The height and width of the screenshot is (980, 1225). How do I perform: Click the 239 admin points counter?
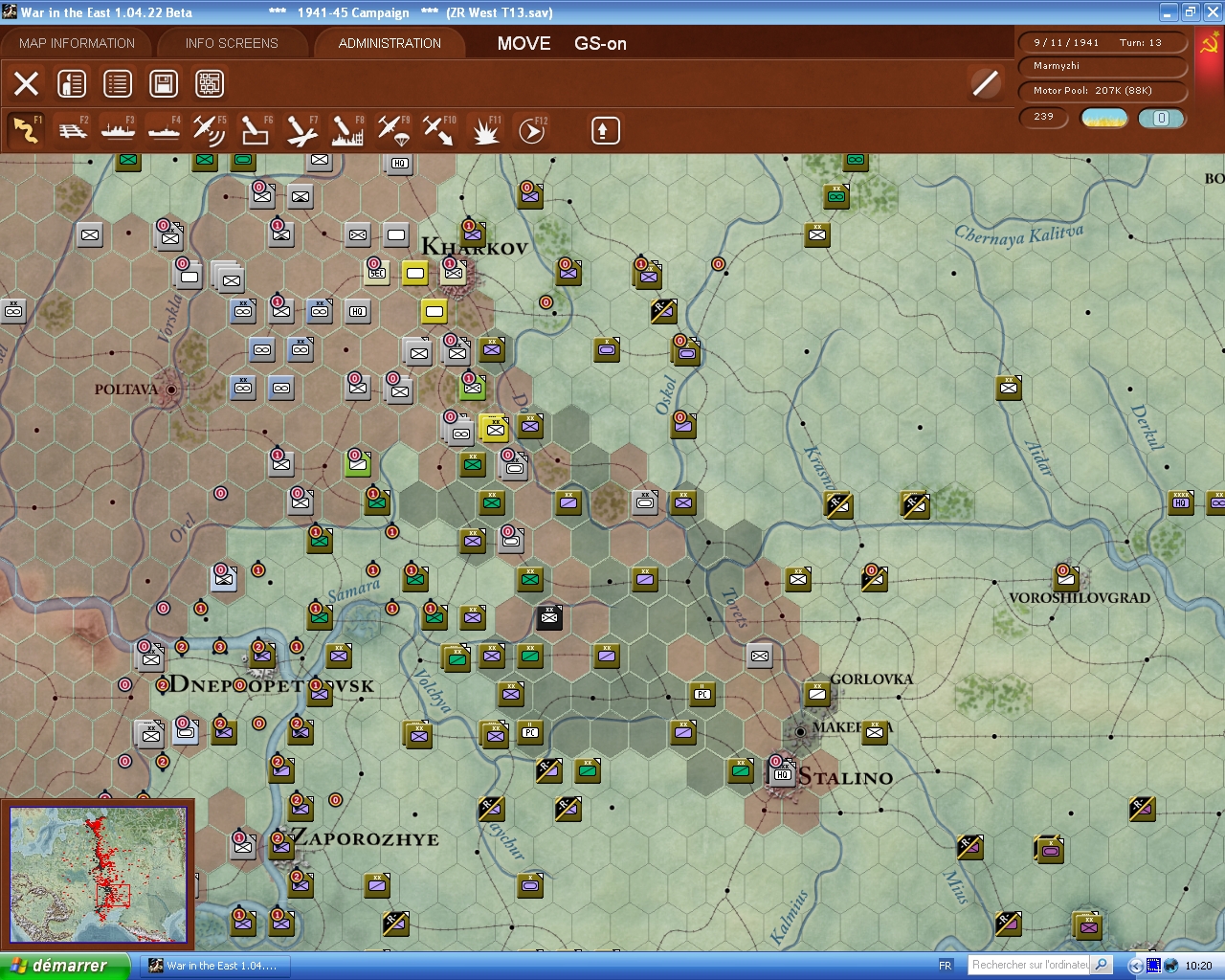tap(1044, 117)
